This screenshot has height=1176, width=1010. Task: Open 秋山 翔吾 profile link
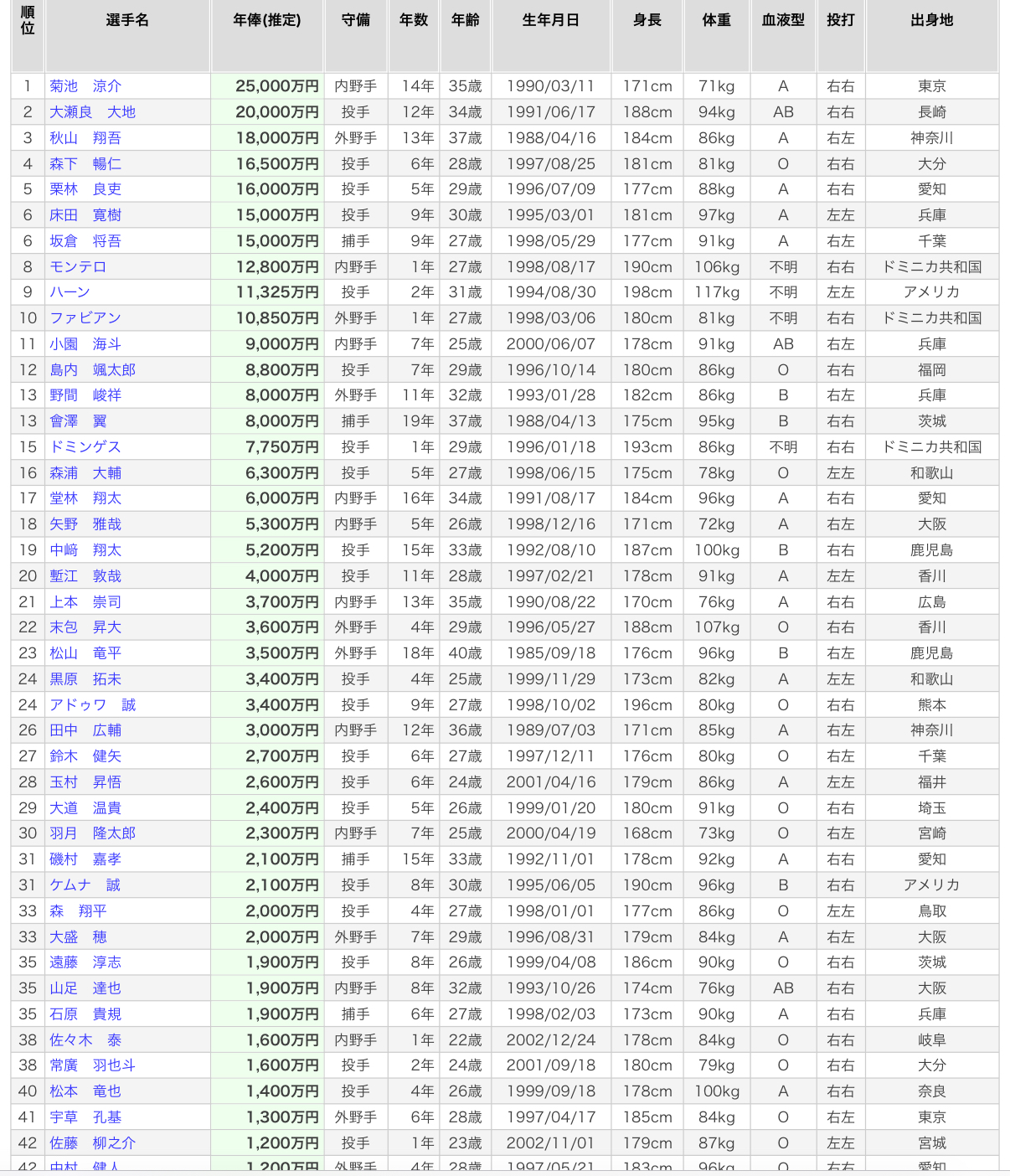click(x=85, y=138)
